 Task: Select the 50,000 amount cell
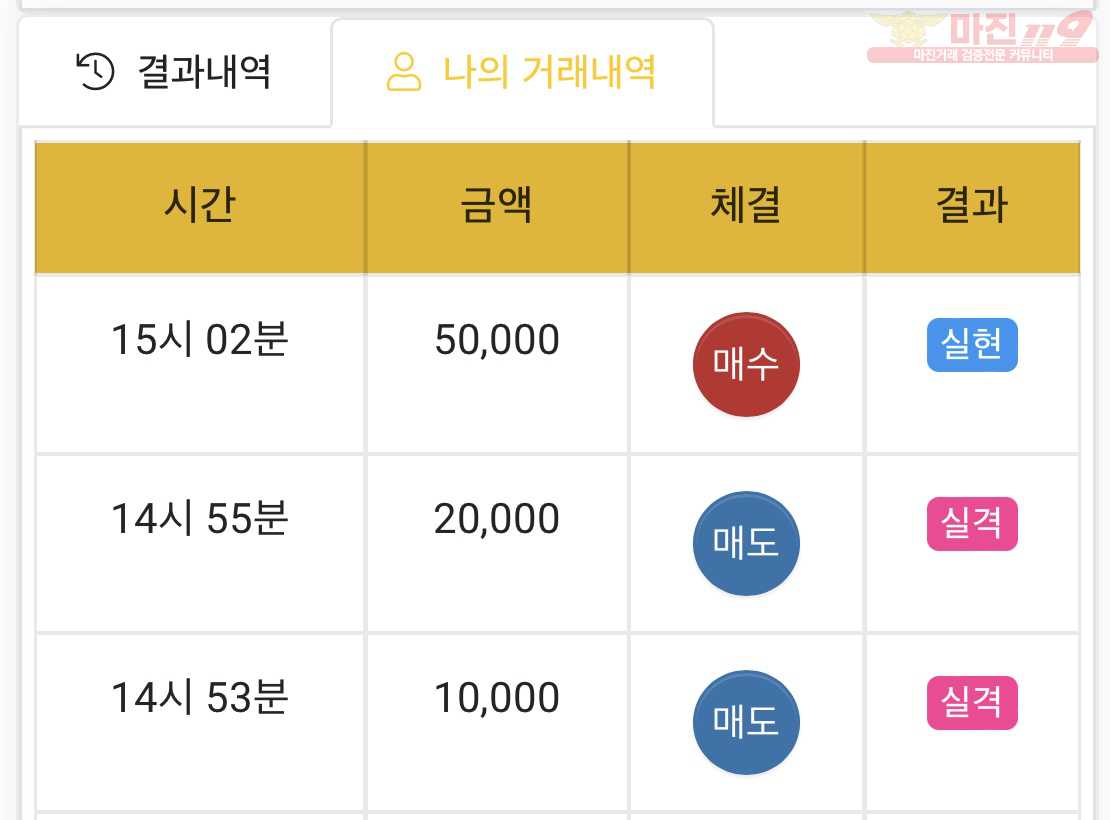497,364
